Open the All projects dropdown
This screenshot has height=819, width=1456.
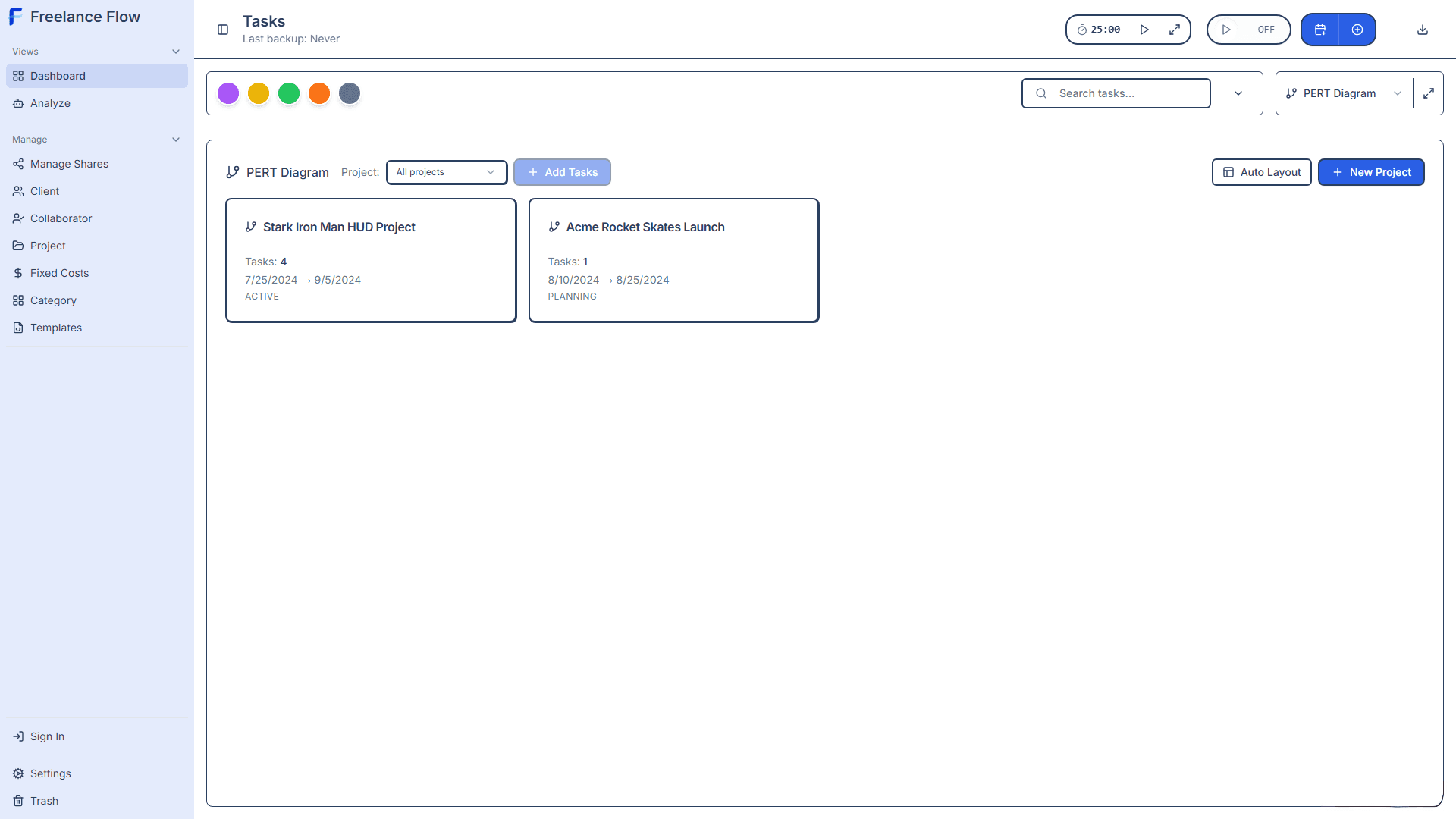[447, 172]
